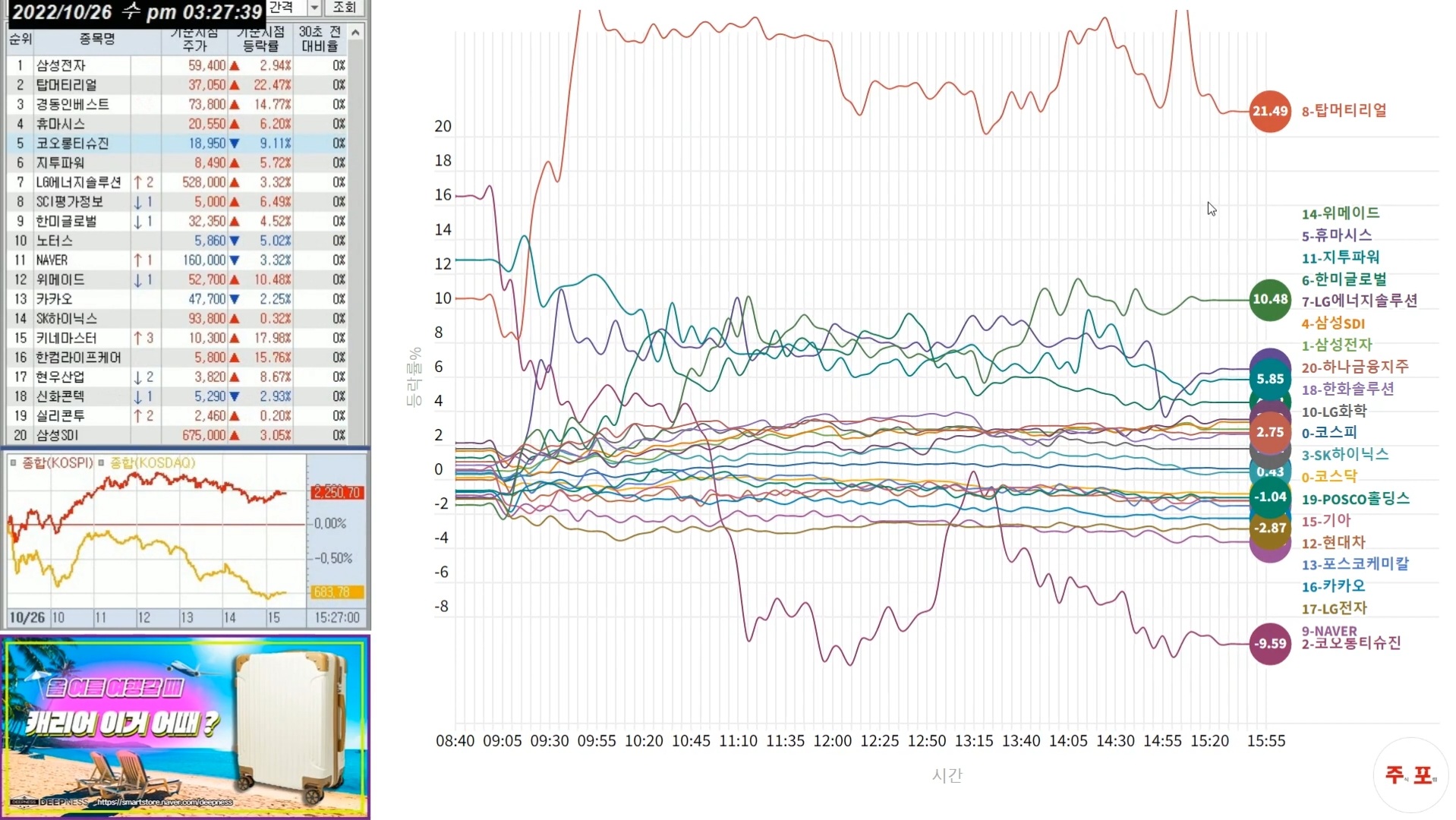1456x820 pixels.
Task: Click the 20-하나금융지주 legend label
Action: pos(1355,367)
